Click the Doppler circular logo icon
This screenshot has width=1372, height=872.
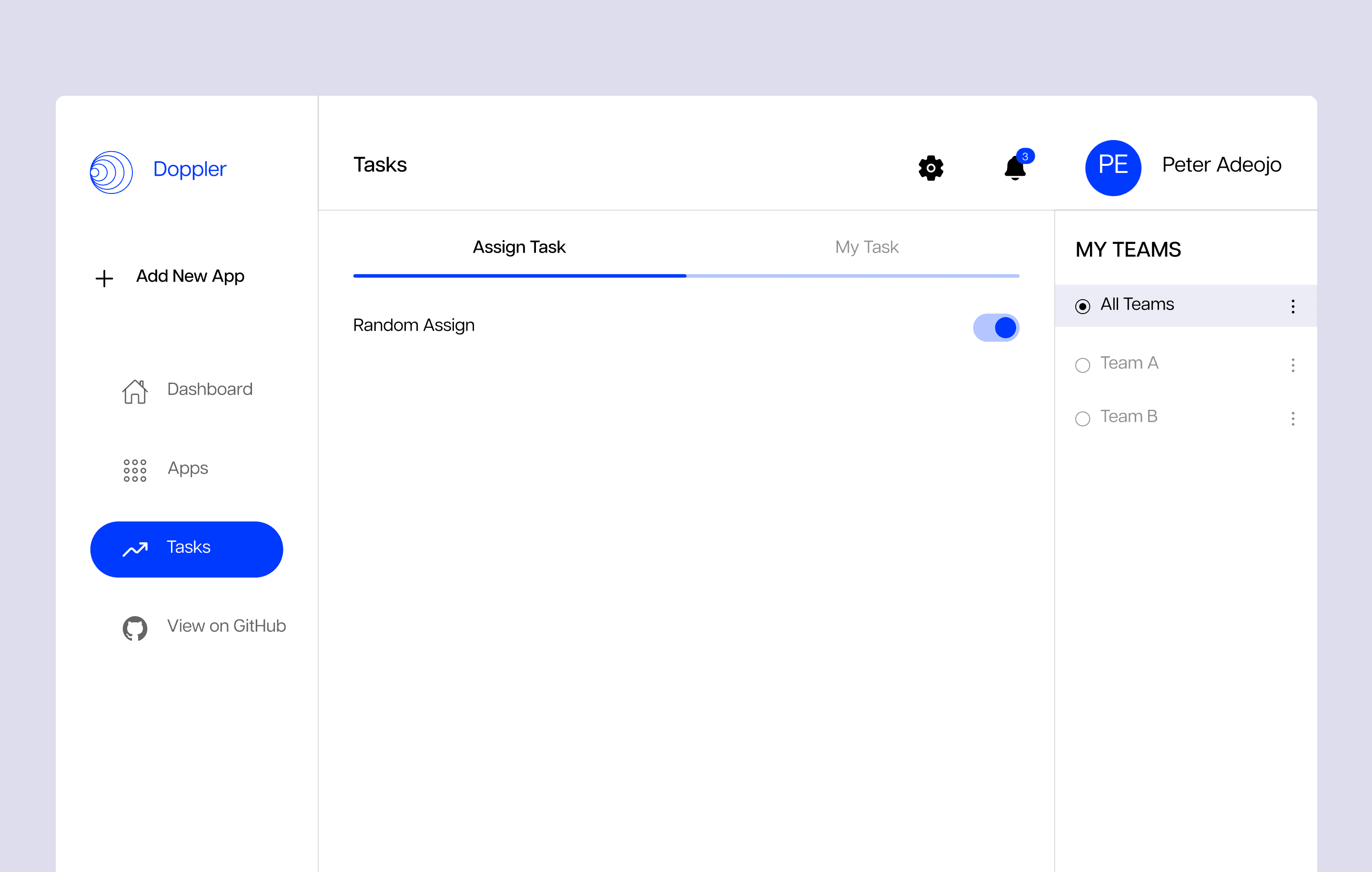[x=111, y=172]
